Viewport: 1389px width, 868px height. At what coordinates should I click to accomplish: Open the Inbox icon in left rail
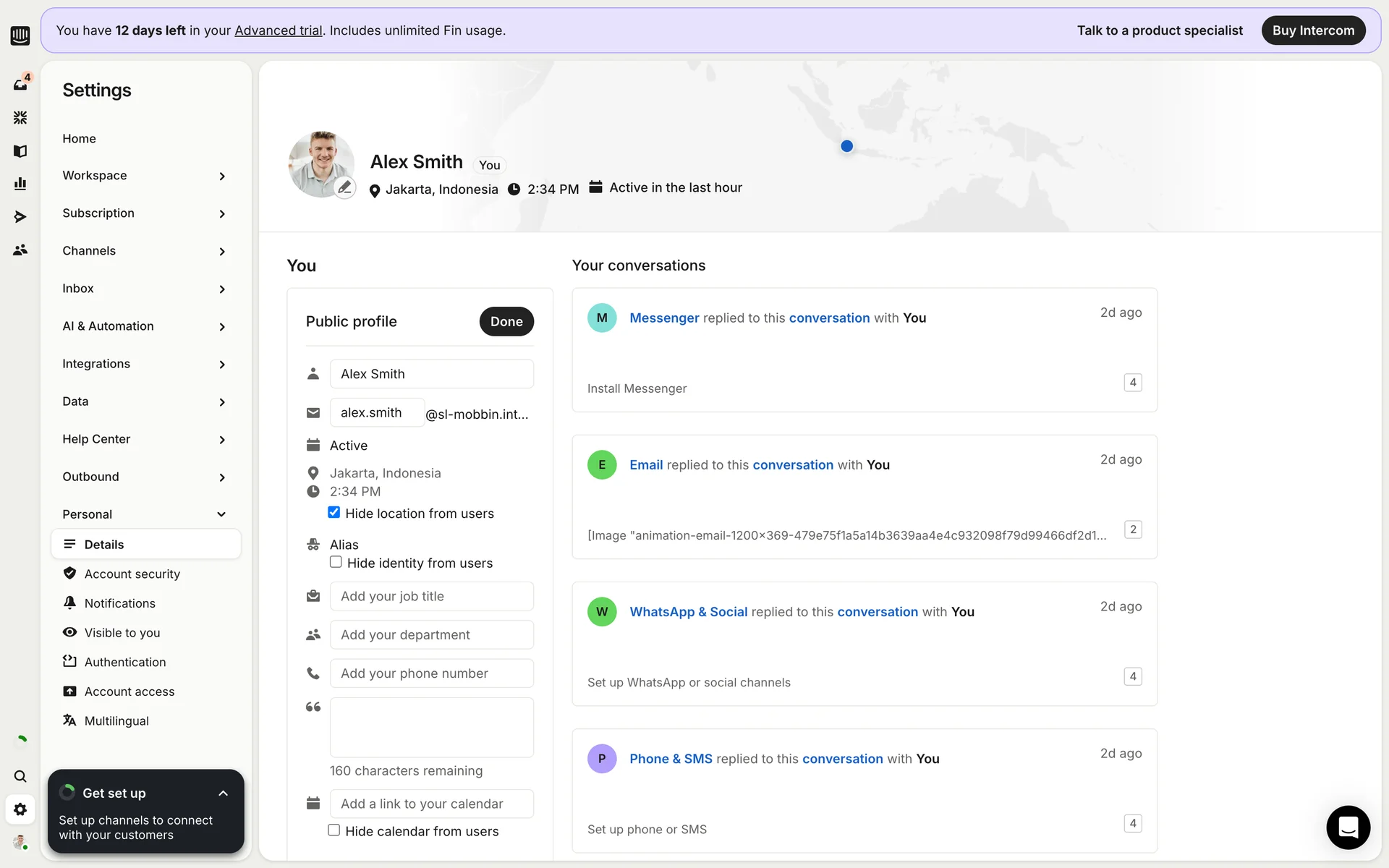(x=20, y=85)
